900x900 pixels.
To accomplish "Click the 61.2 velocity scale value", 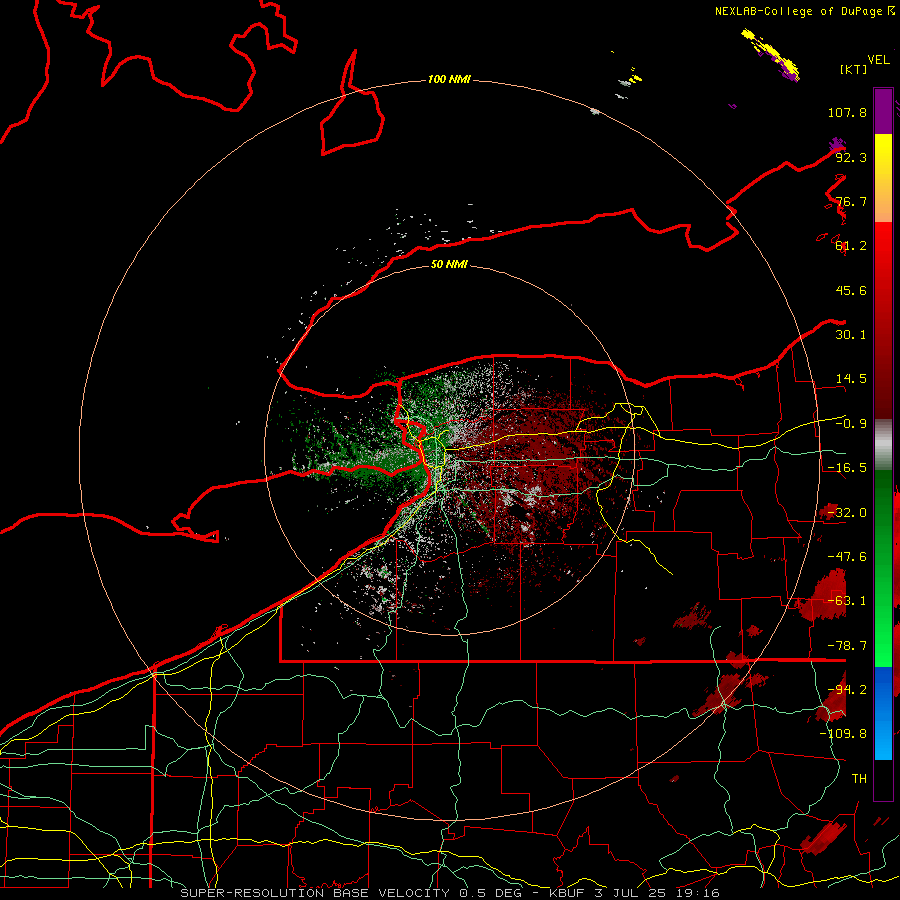I will tap(851, 246).
